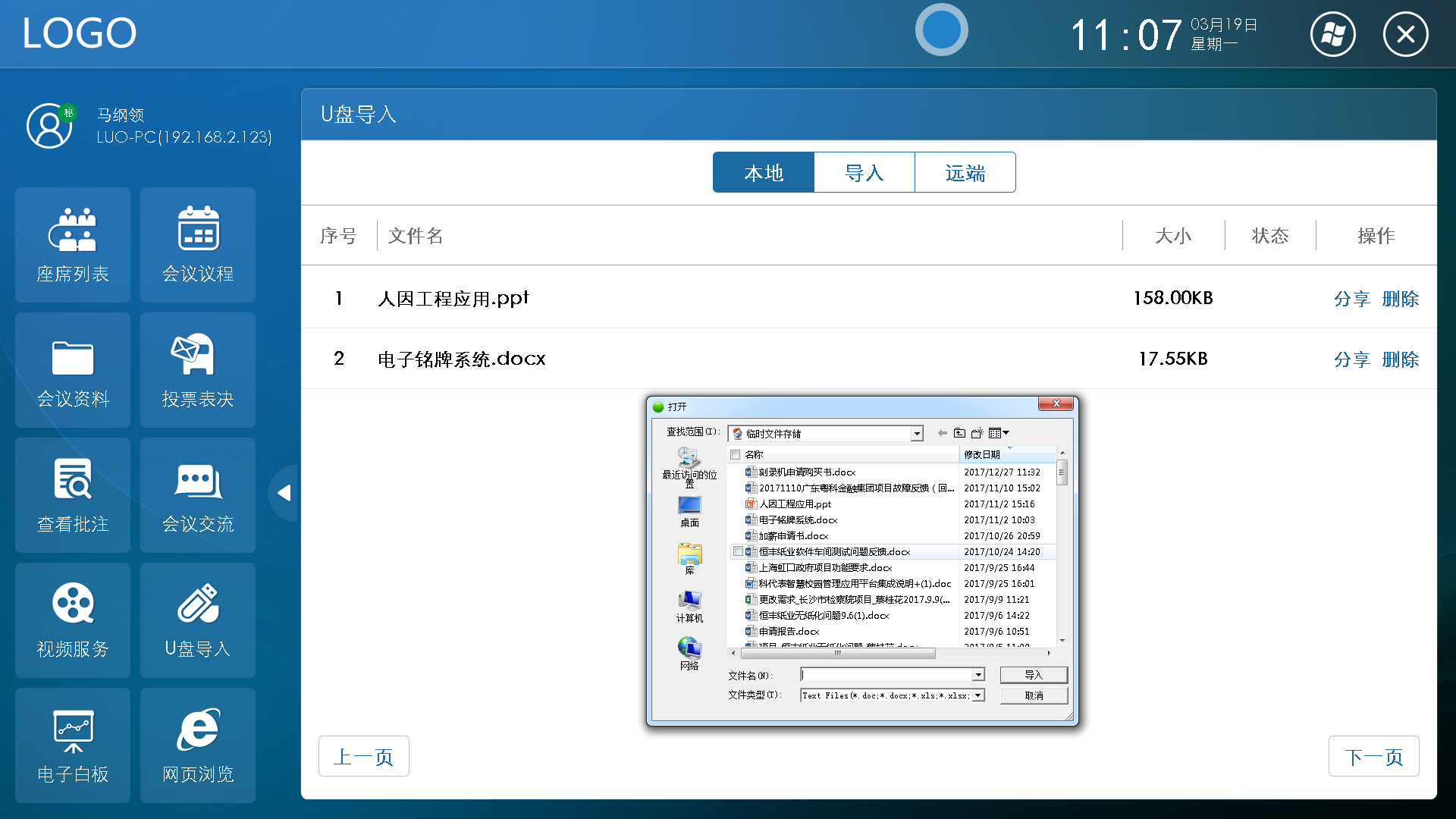Expand the 文件名 filename dropdown arrow
Image resolution: width=1456 pixels, height=819 pixels.
coord(978,675)
